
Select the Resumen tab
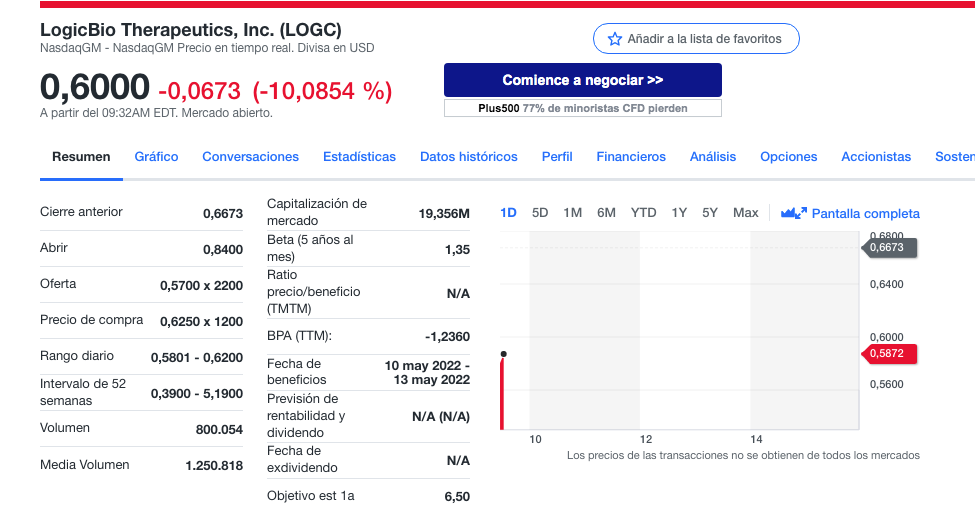(x=81, y=157)
